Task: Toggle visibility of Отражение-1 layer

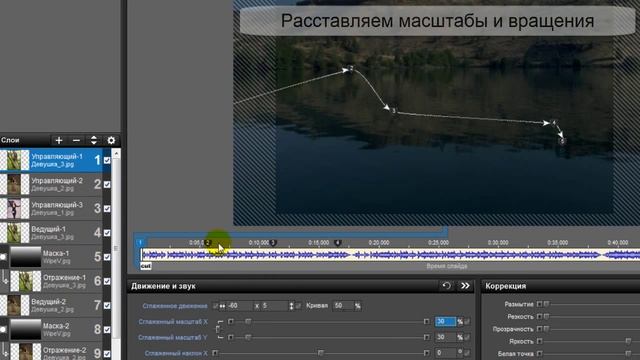Action: pyautogui.click(x=107, y=281)
